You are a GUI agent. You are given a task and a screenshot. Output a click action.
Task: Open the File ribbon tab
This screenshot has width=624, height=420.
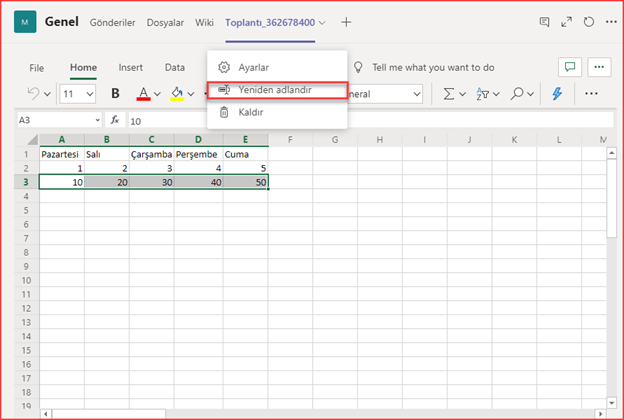point(37,68)
